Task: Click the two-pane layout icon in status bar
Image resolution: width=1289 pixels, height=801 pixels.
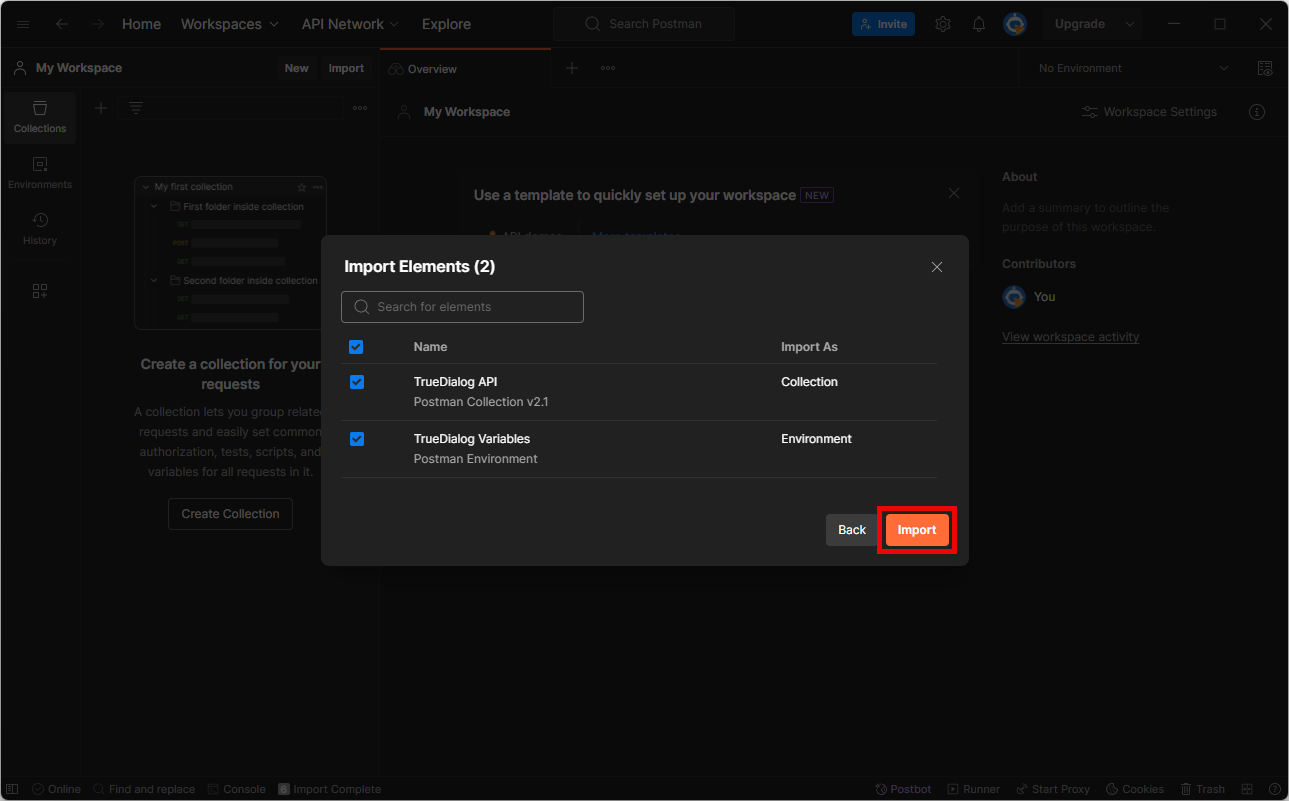Action: coord(1247,789)
